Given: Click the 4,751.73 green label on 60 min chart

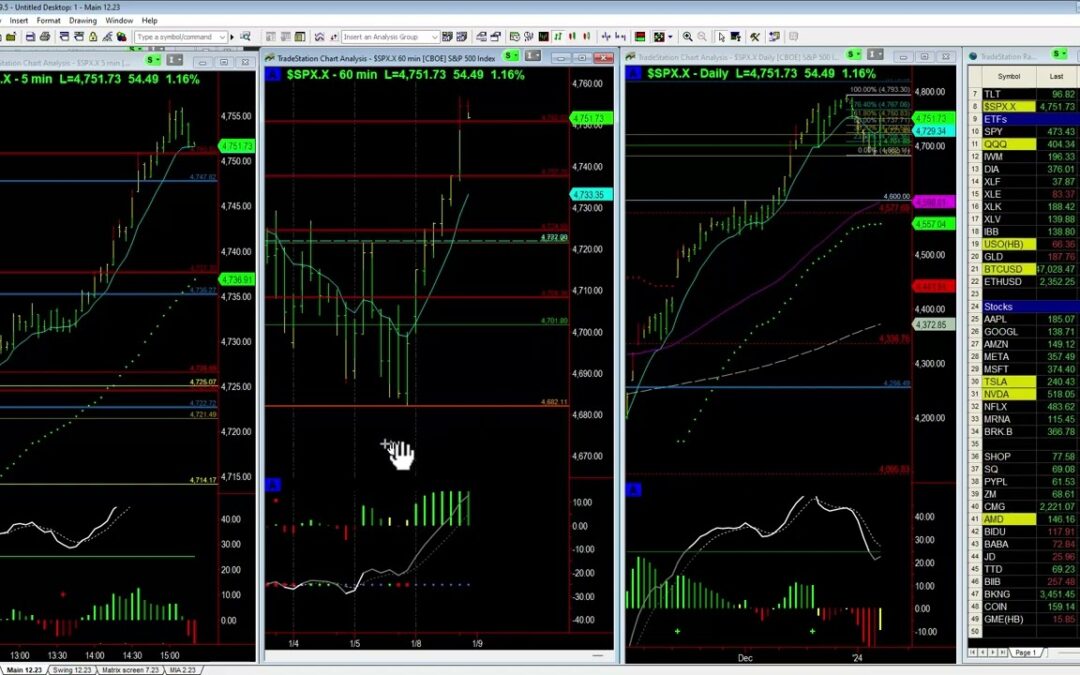Looking at the screenshot, I should coord(592,118).
